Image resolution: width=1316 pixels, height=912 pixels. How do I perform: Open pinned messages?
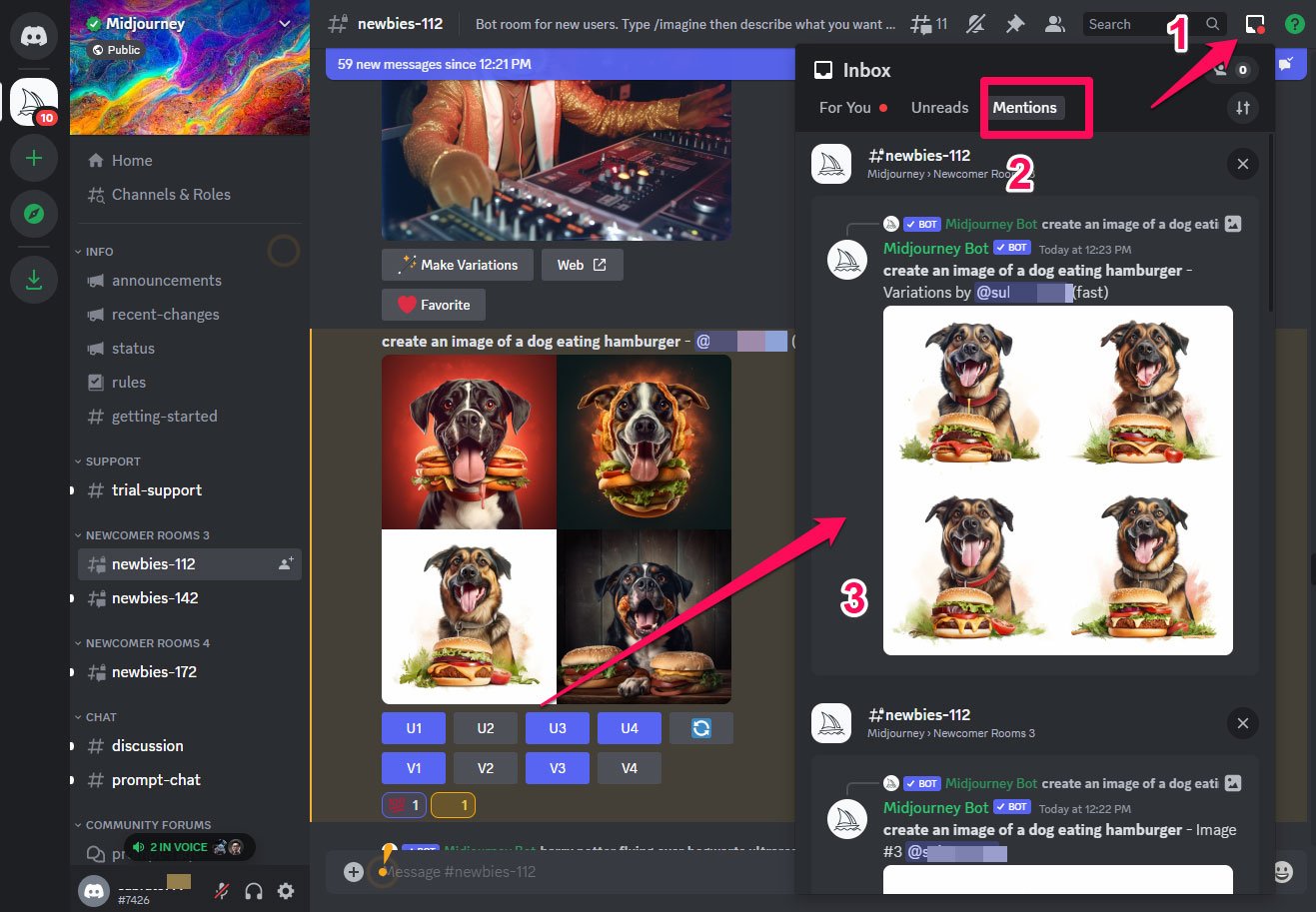click(x=1014, y=24)
